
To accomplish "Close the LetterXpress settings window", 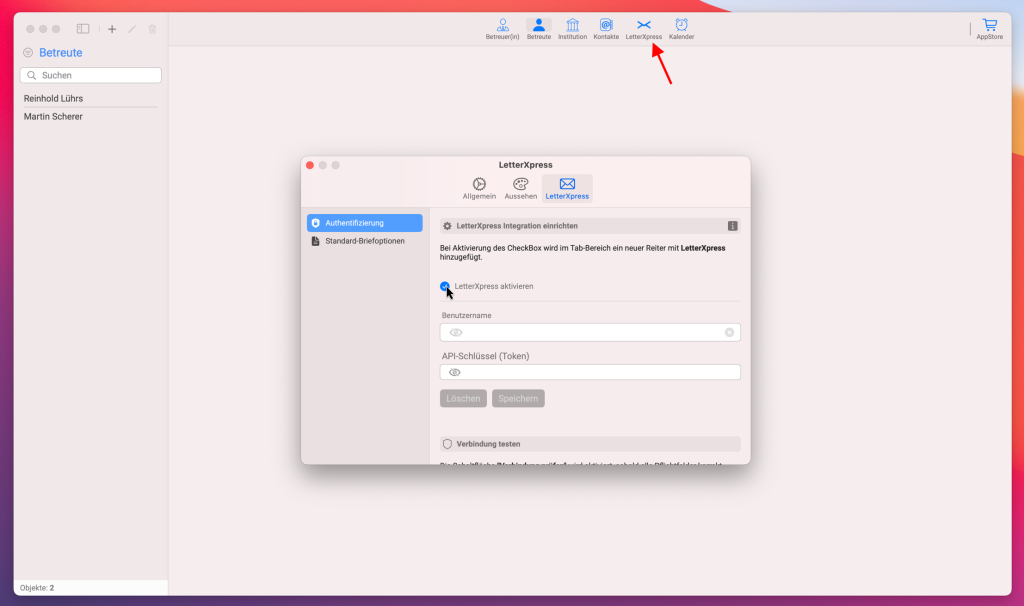I will [310, 165].
